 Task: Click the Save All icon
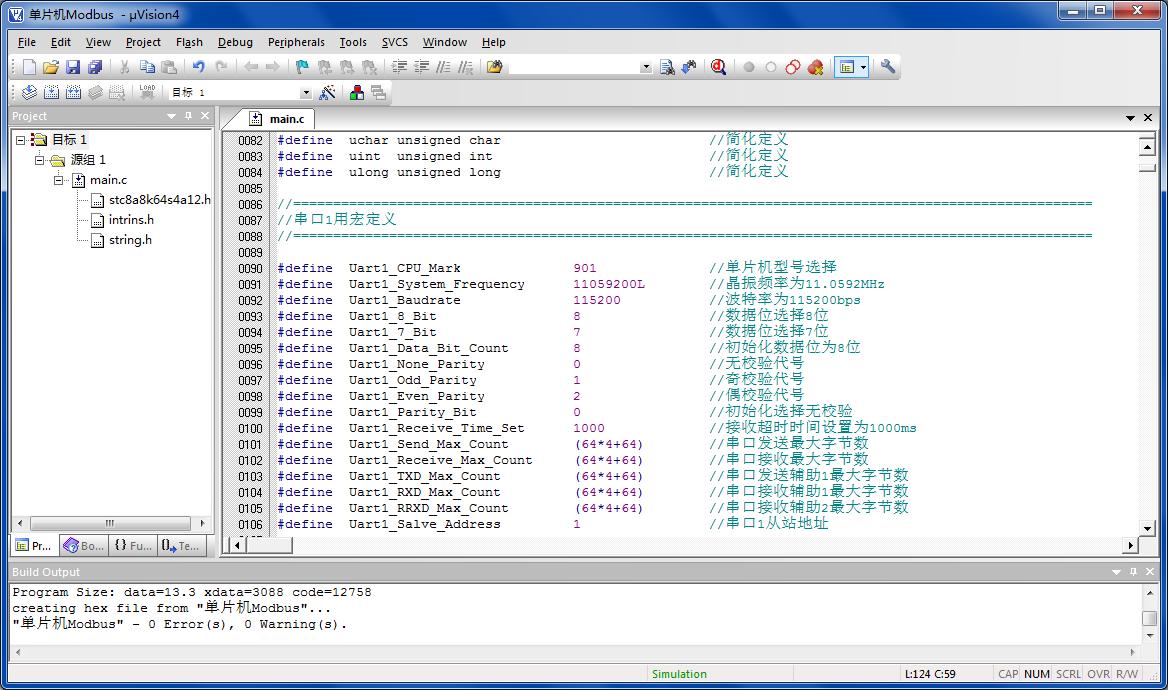(x=95, y=67)
